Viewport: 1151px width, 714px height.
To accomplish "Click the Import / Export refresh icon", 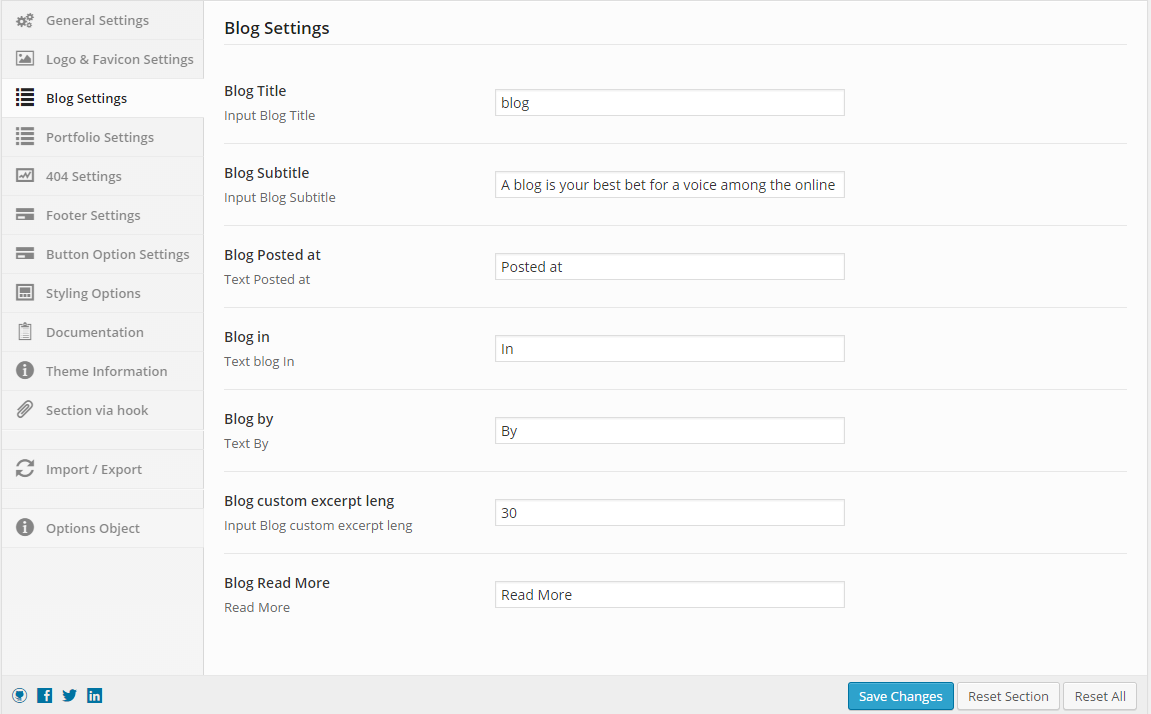I will [x=25, y=468].
